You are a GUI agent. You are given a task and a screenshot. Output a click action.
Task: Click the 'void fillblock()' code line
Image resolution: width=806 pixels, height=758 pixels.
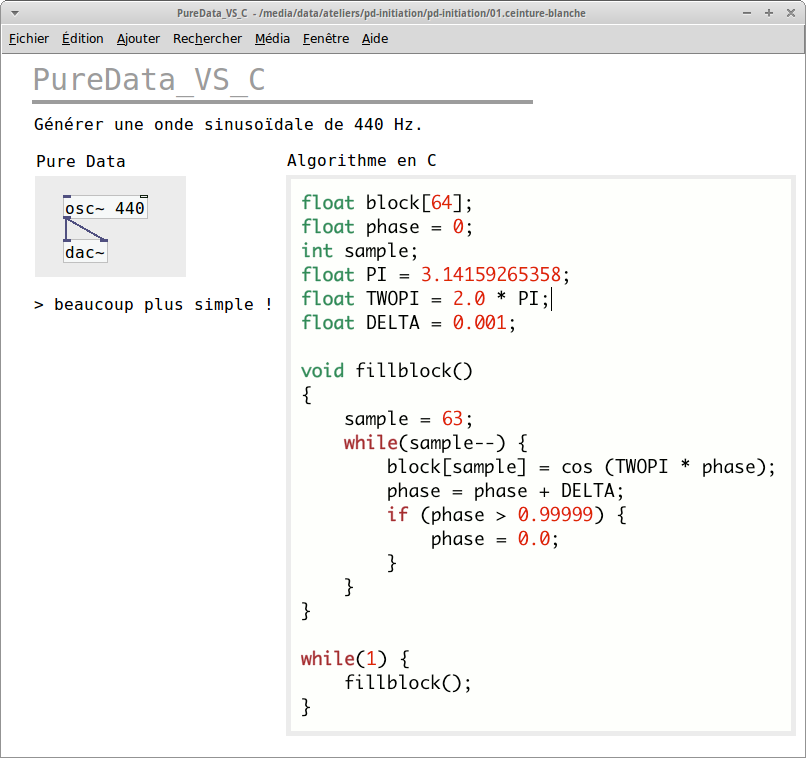(387, 371)
